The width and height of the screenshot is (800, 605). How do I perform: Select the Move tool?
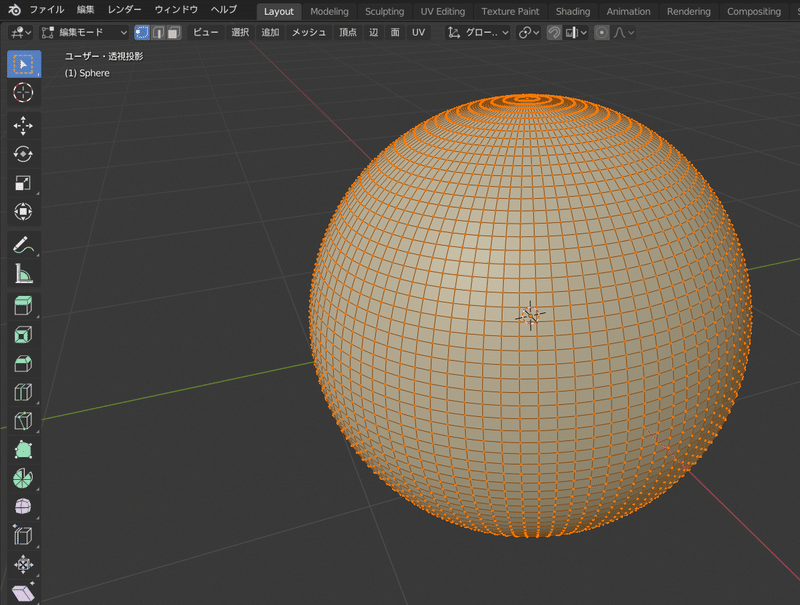click(23, 125)
